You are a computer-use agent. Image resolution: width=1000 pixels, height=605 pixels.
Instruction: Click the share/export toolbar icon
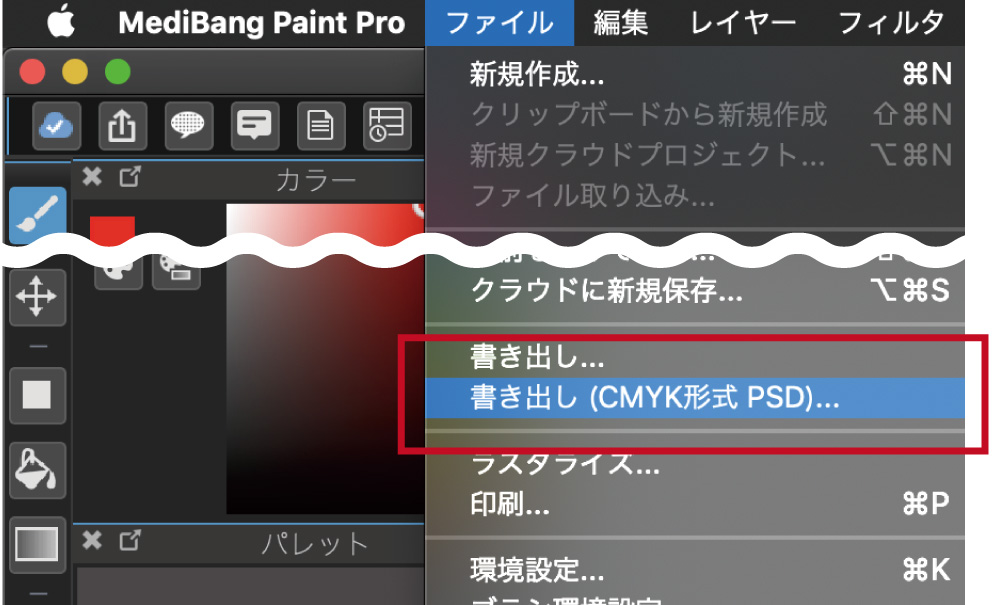pyautogui.click(x=122, y=126)
